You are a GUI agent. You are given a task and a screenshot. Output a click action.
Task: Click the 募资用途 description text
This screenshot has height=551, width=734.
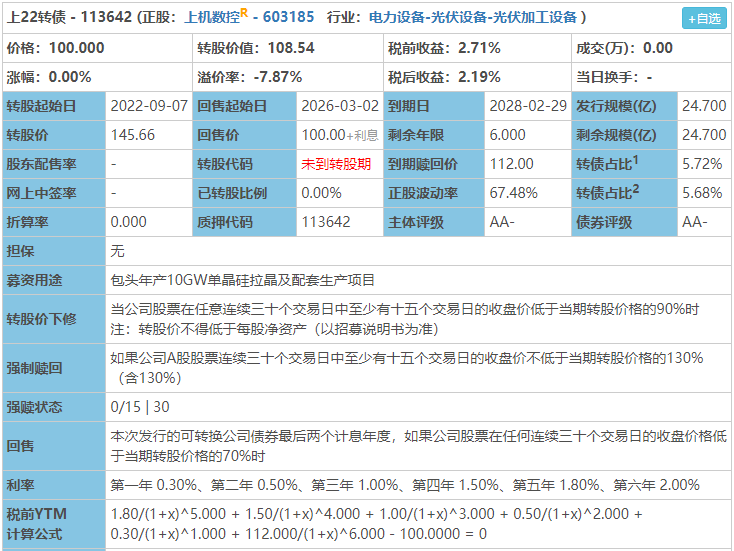pyautogui.click(x=242, y=280)
